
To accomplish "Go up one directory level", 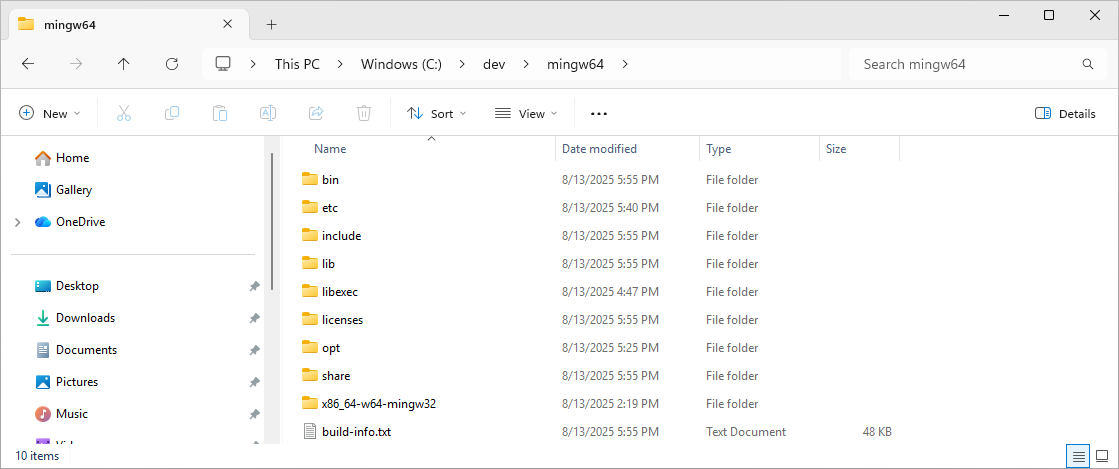I will [x=124, y=64].
